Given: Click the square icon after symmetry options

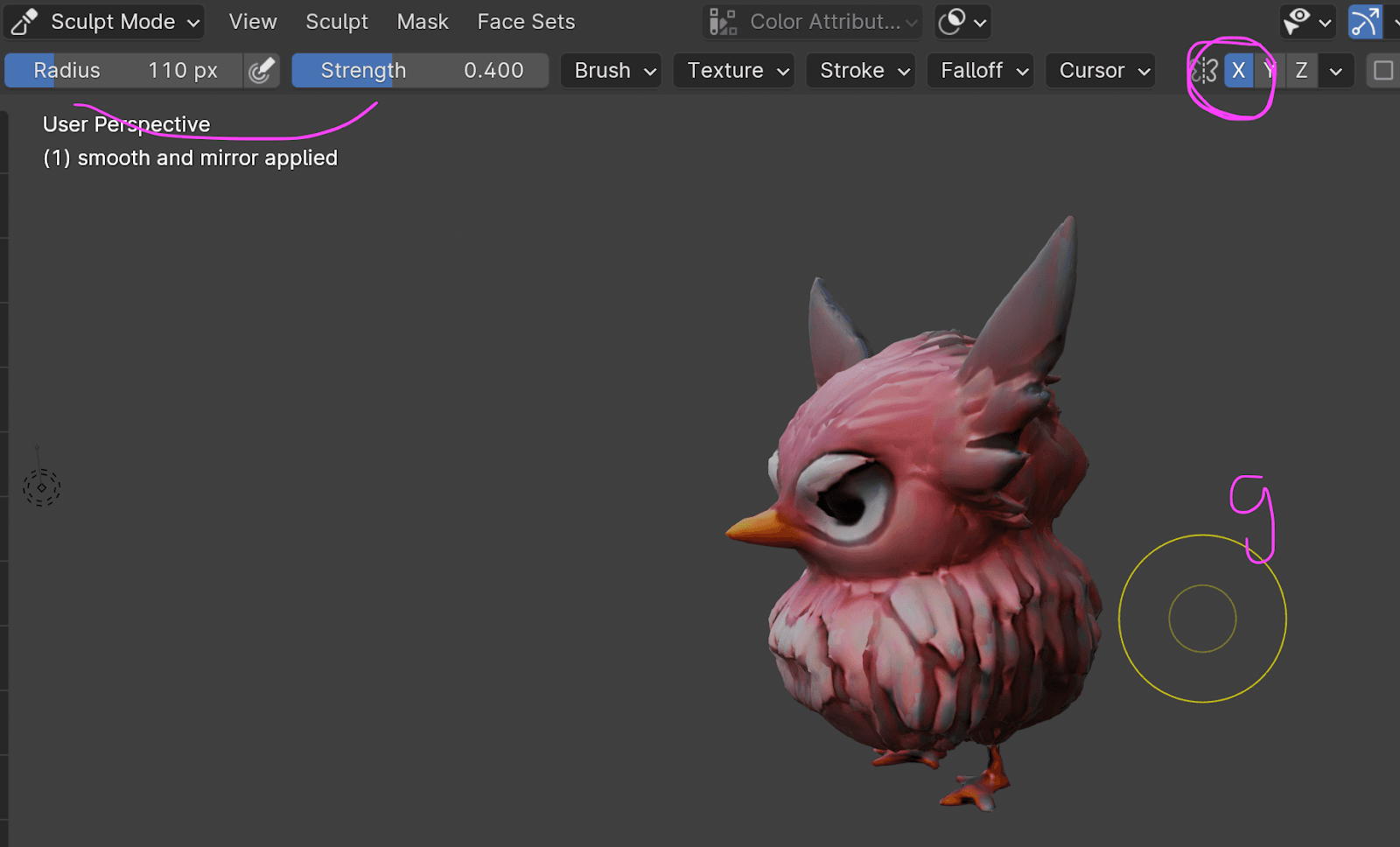Looking at the screenshot, I should [1383, 71].
